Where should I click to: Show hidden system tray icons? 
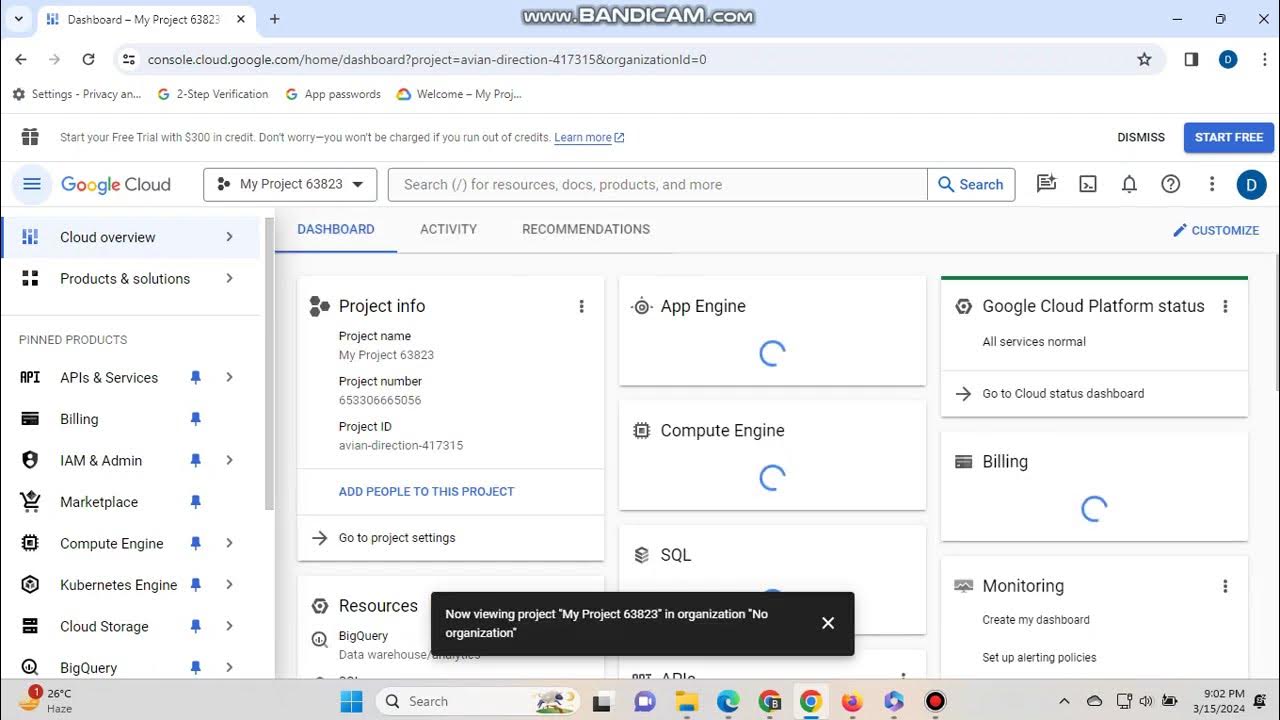(1064, 701)
